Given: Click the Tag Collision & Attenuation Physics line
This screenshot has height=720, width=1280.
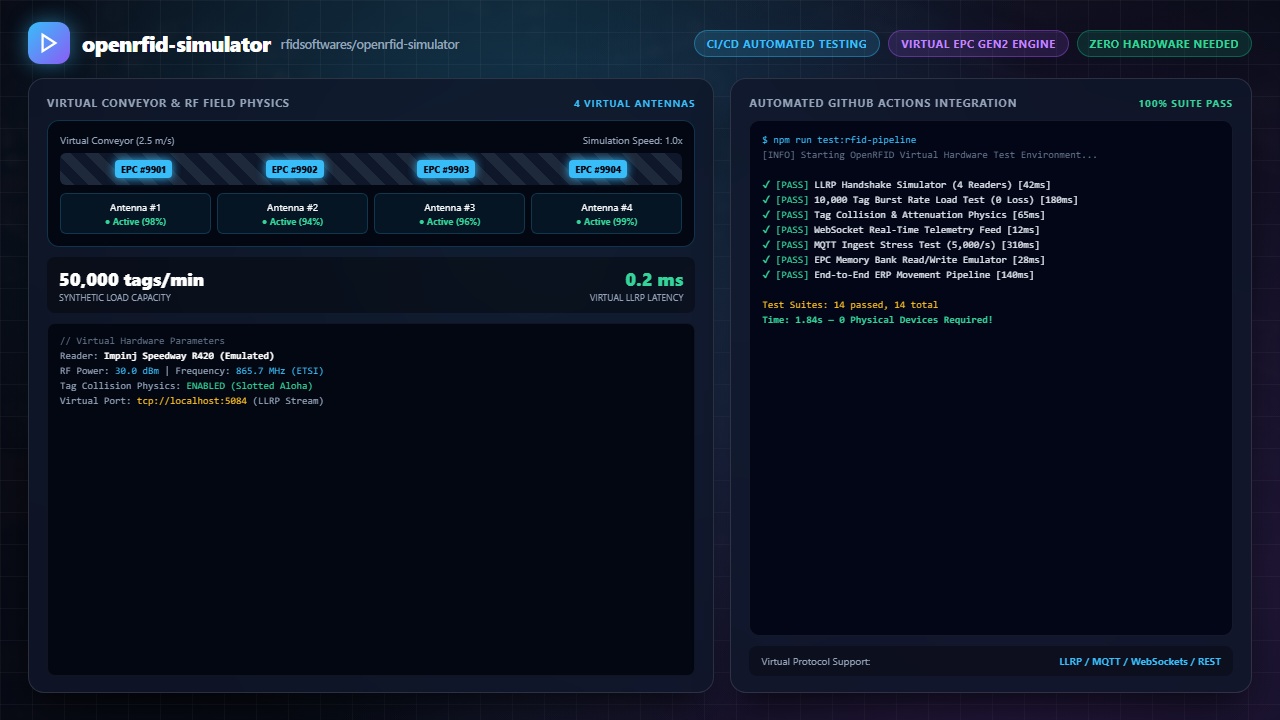Looking at the screenshot, I should (903, 215).
